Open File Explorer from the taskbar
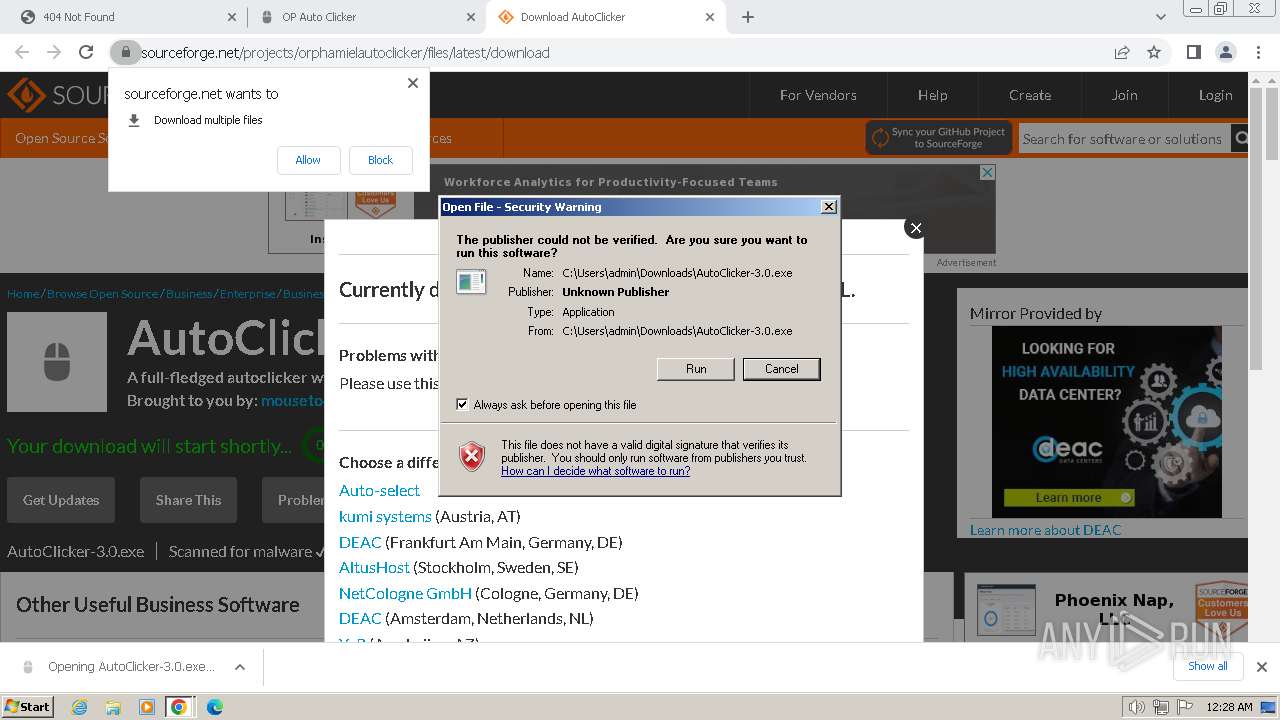The image size is (1280, 720). click(x=113, y=707)
